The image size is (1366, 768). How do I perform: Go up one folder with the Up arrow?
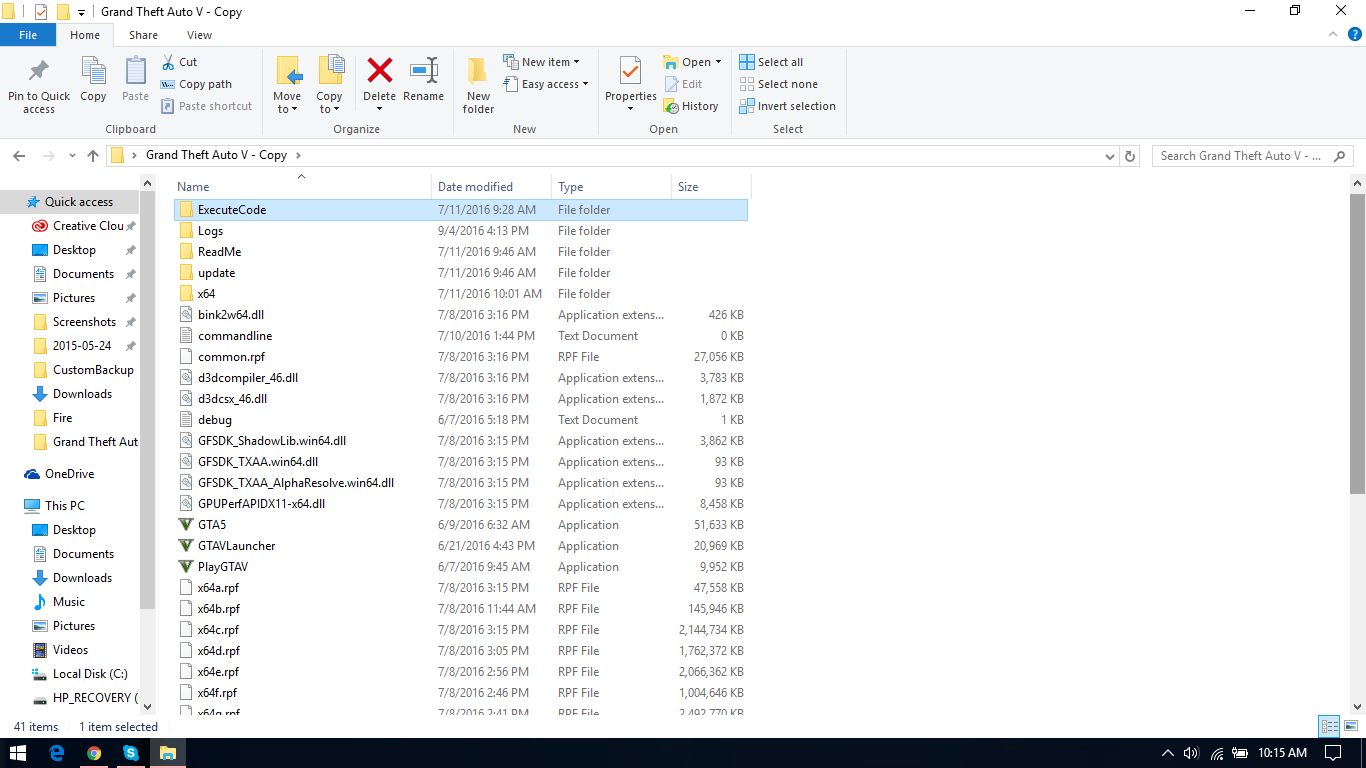pos(93,156)
